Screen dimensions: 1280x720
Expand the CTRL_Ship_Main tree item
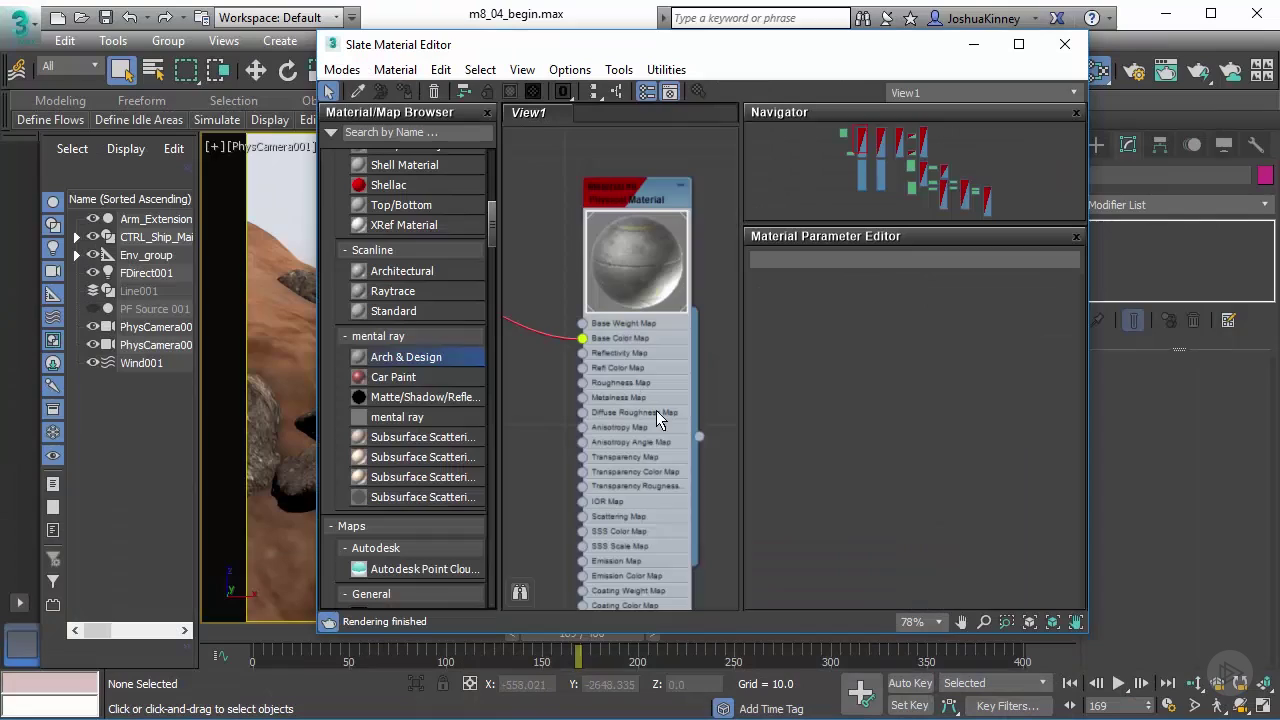point(76,237)
